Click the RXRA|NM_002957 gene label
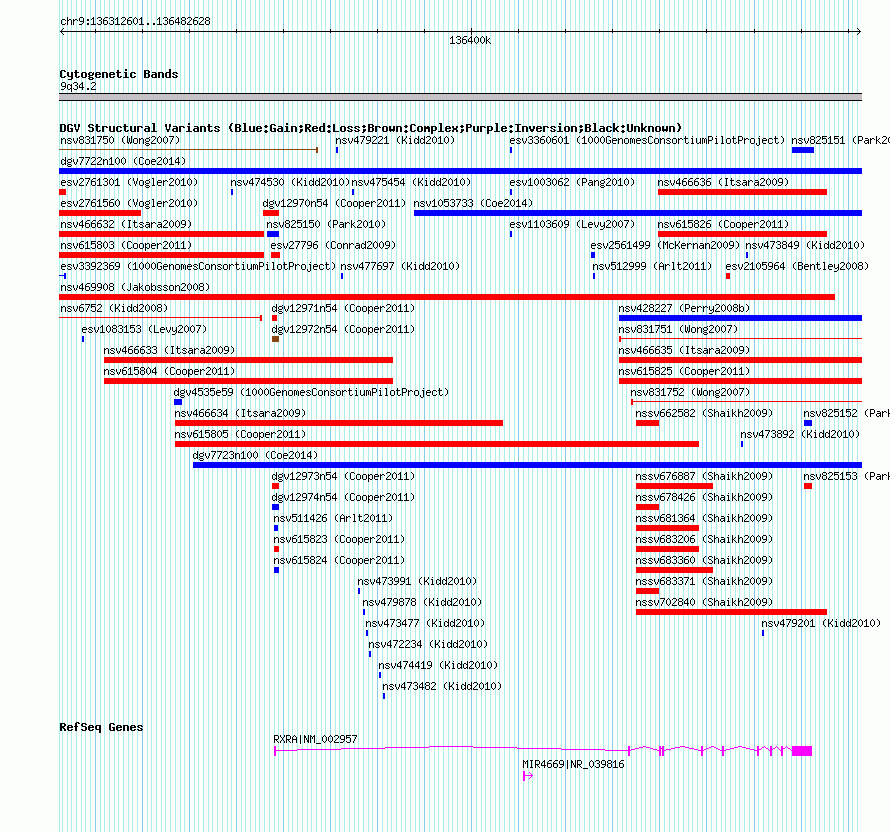890x832 pixels. click(x=315, y=739)
